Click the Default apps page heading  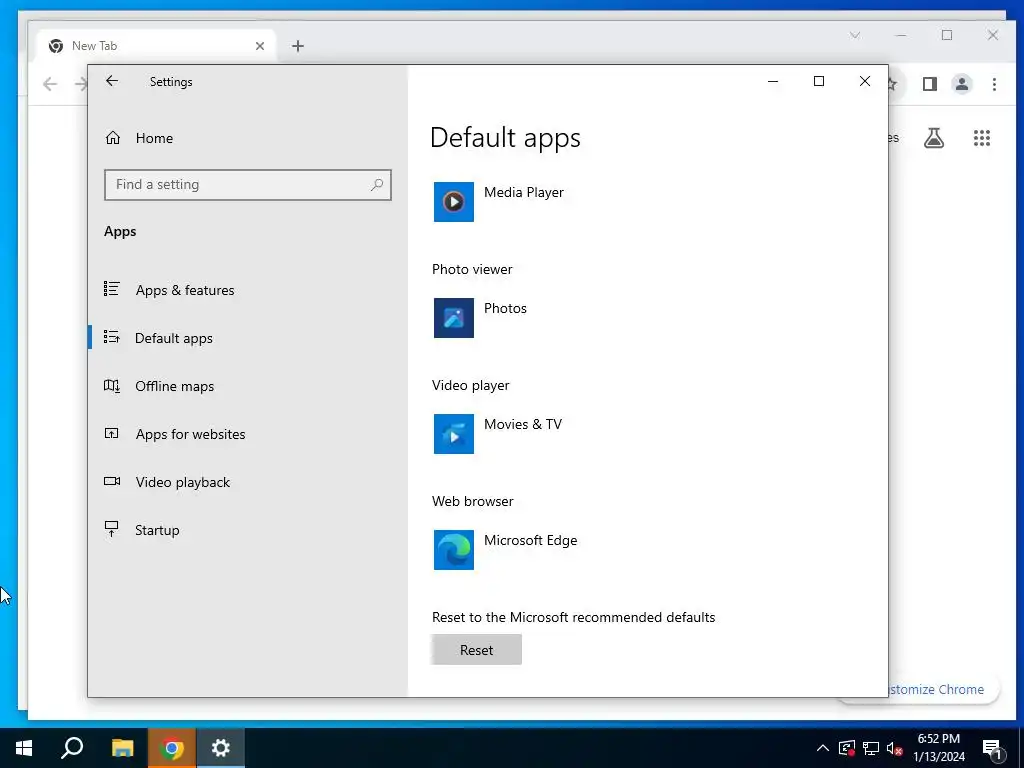(x=505, y=138)
